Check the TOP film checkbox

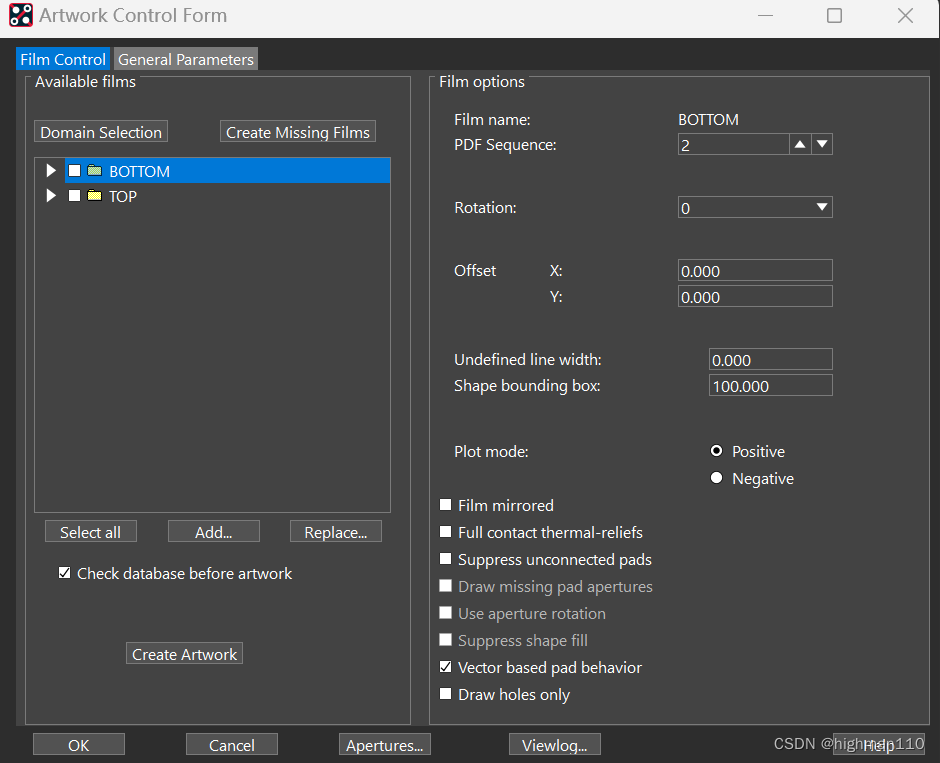[74, 196]
